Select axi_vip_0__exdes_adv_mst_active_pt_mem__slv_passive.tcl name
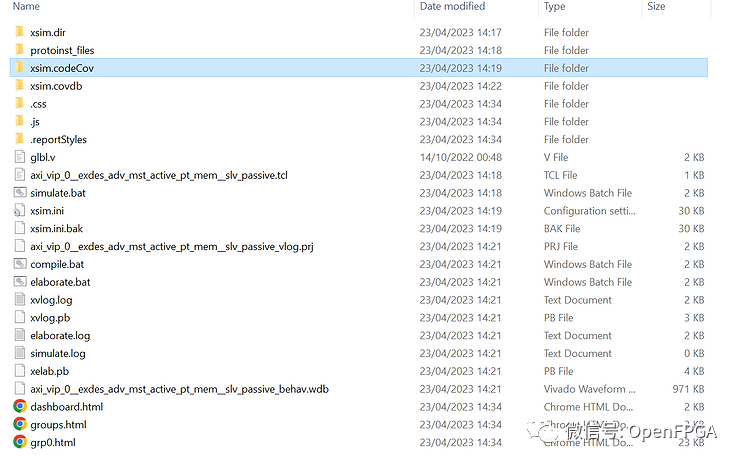Viewport: 740px width, 465px height. pos(159,175)
